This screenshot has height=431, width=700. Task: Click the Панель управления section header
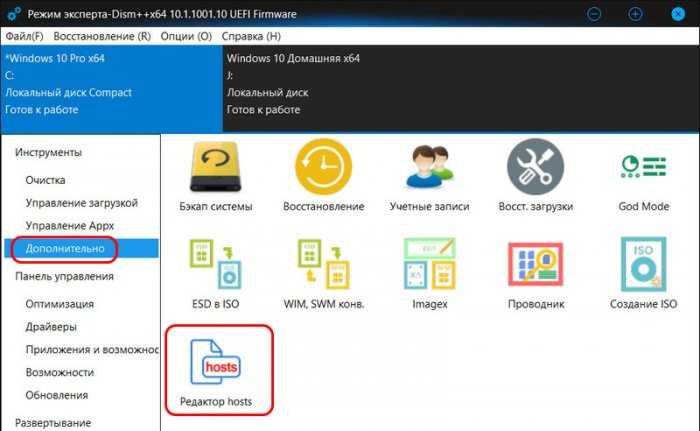click(64, 276)
